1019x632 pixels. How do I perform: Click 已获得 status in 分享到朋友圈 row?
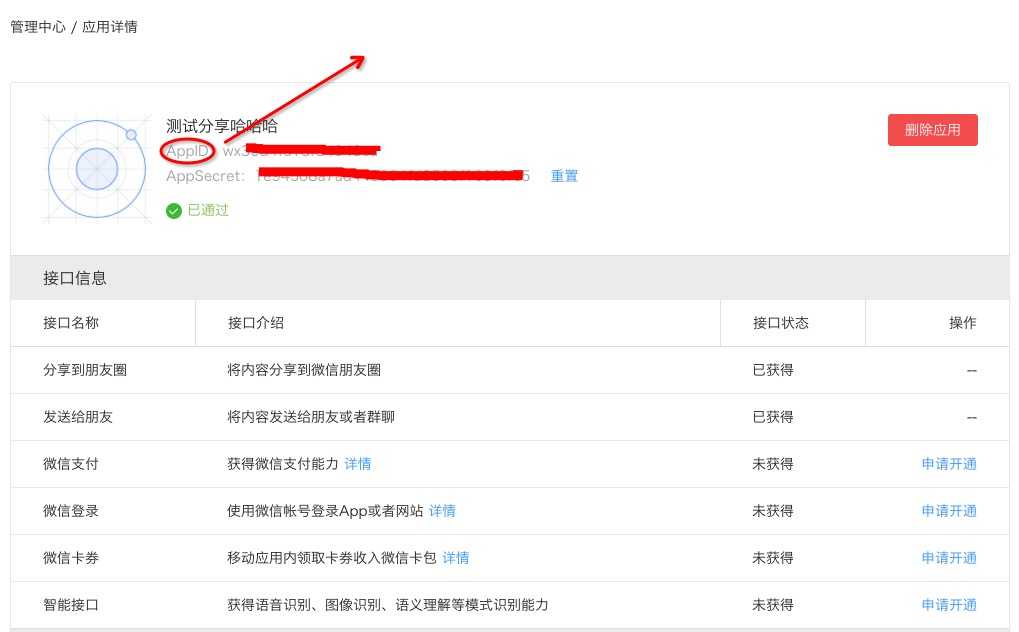tap(773, 370)
